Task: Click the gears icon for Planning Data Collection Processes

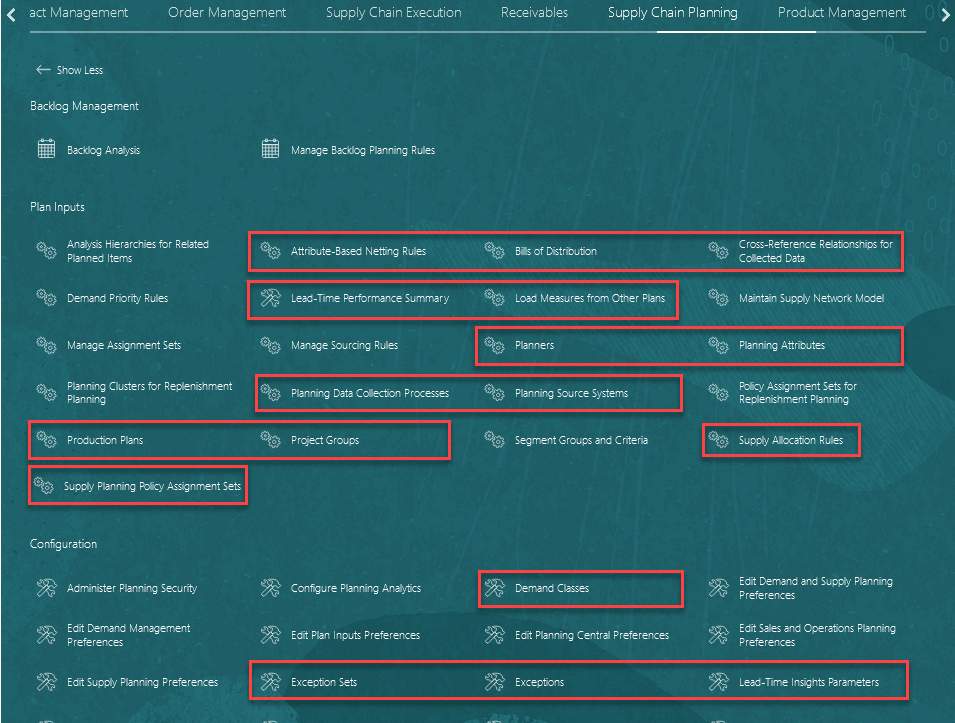Action: (x=270, y=392)
